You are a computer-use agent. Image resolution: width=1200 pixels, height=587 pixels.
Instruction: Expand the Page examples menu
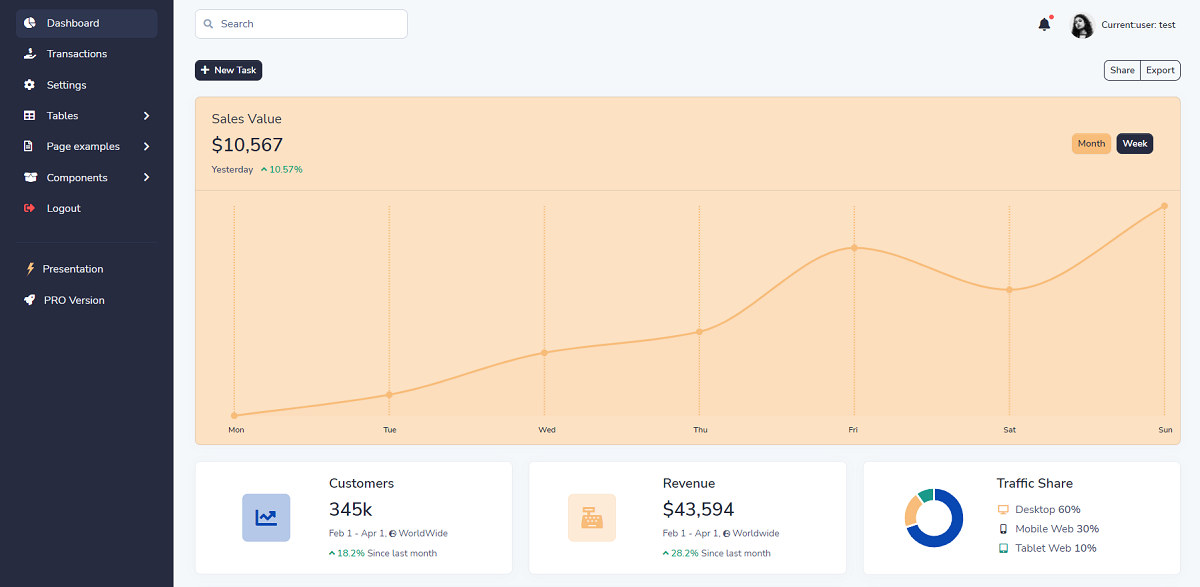pos(85,146)
